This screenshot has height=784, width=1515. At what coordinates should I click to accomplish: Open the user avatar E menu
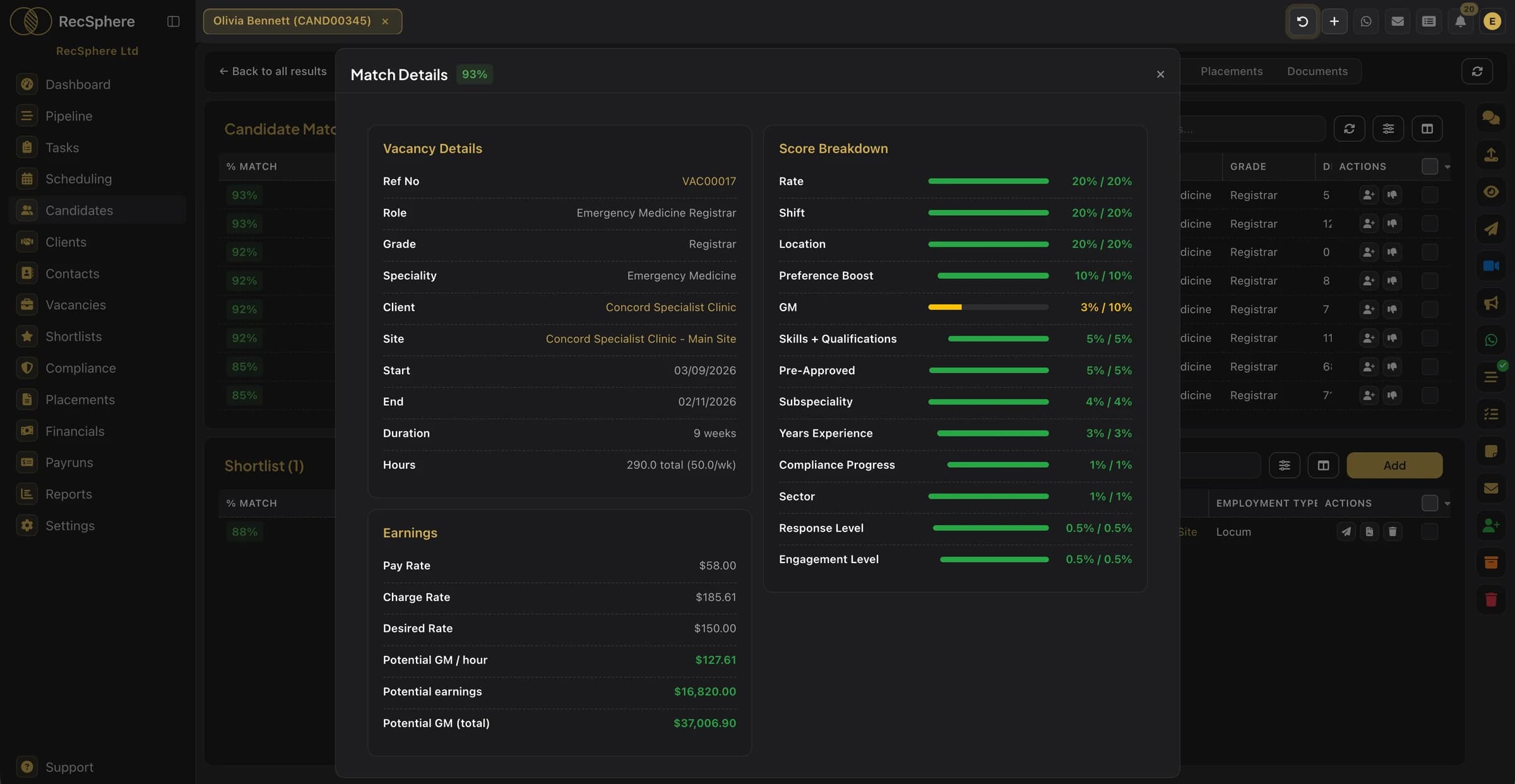1492,21
